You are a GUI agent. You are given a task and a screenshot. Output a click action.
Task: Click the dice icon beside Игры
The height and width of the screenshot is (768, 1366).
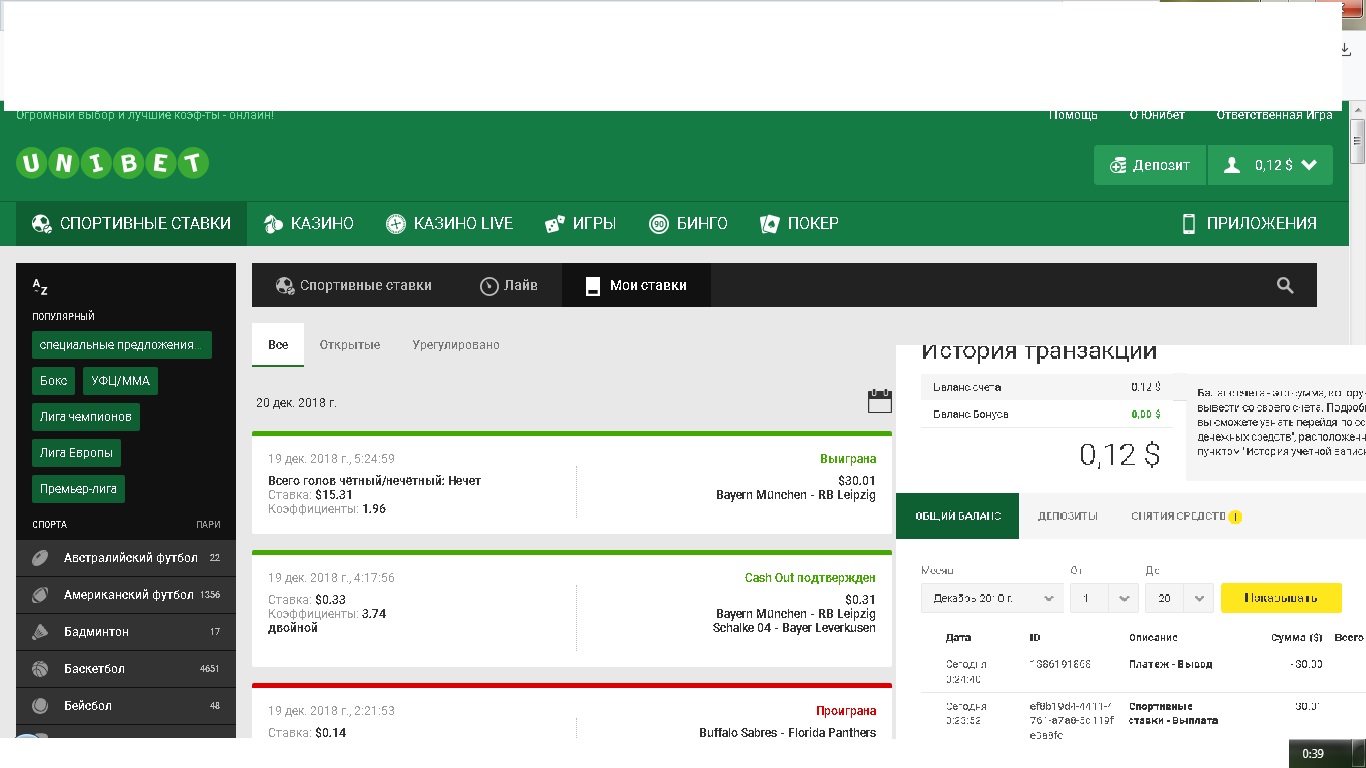click(x=554, y=223)
